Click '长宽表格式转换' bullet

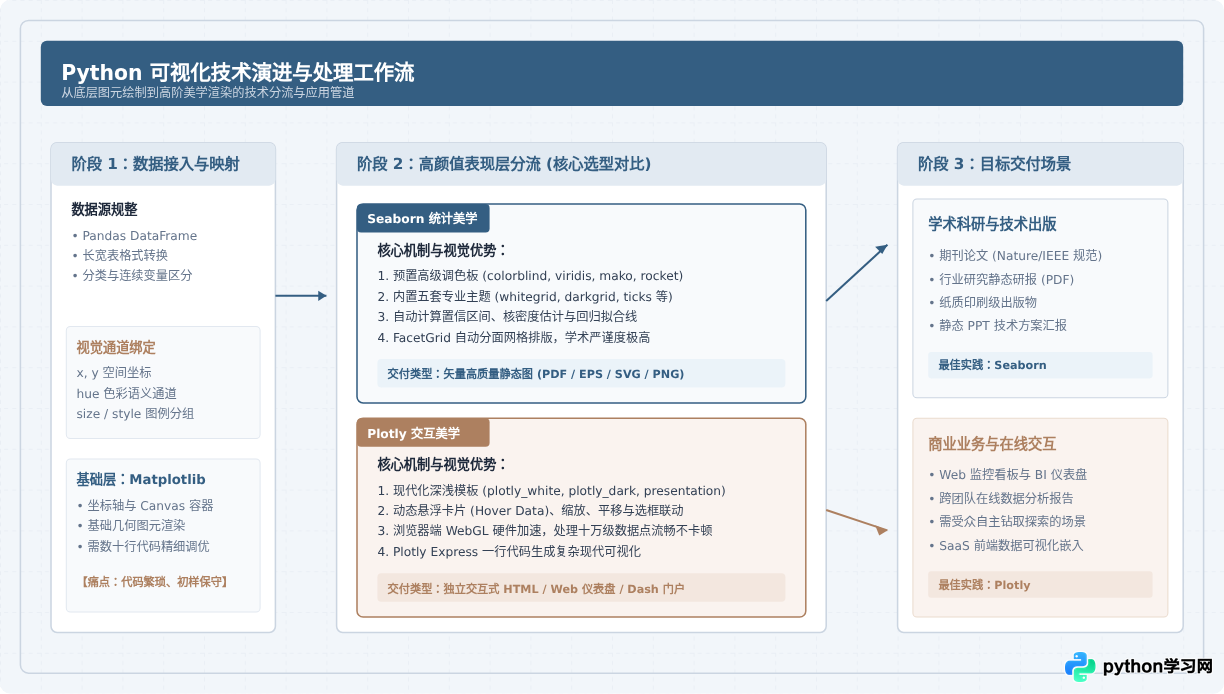(119, 255)
